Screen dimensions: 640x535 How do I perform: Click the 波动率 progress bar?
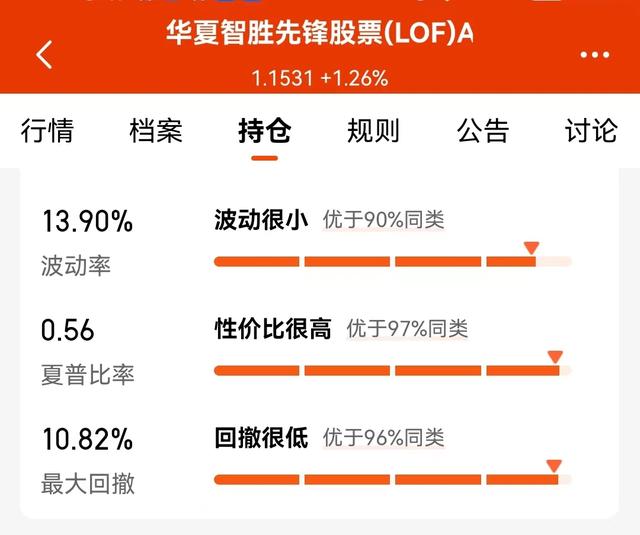(393, 262)
